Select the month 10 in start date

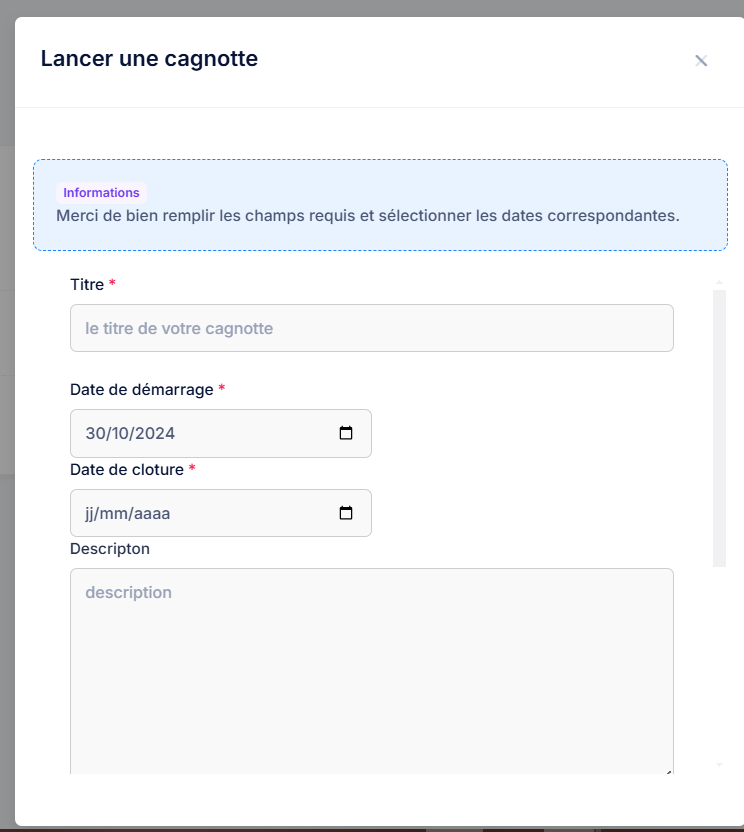tap(119, 434)
